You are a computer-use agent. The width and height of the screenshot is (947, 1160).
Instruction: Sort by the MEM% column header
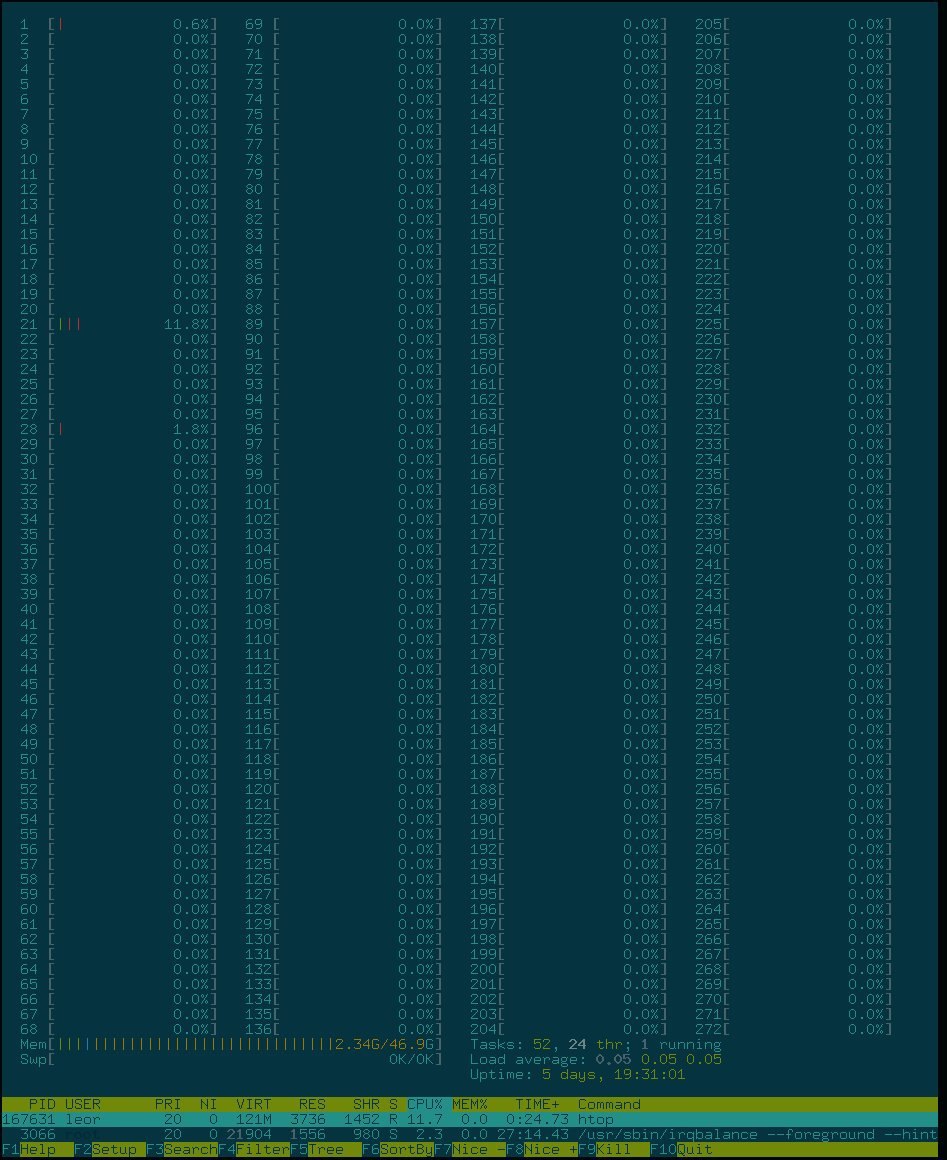(x=470, y=1104)
